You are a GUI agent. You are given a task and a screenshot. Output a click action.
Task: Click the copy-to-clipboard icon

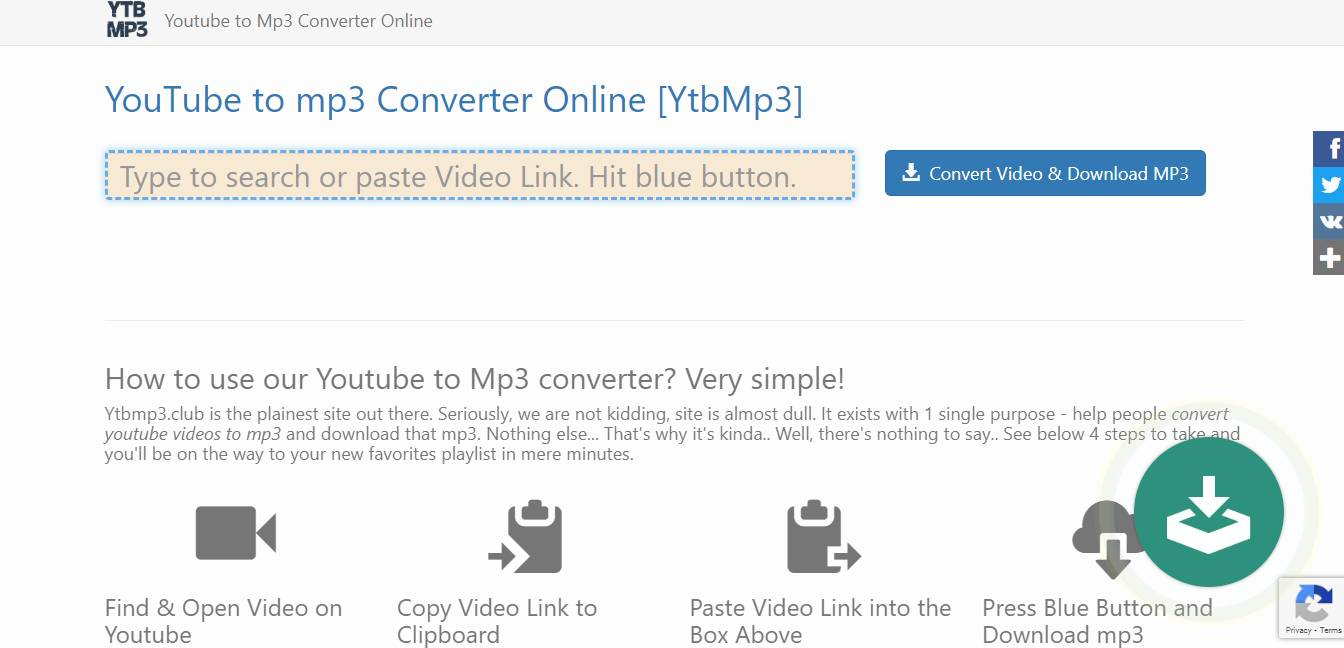[525, 536]
